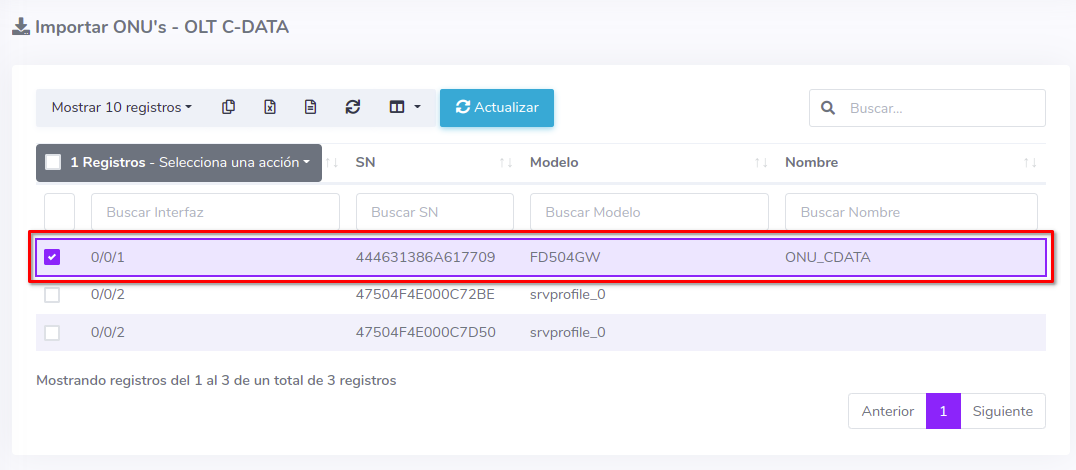Screen dimensions: 1076x470
Task: Expand the Selecciona una acción dropdown
Action: point(234,162)
